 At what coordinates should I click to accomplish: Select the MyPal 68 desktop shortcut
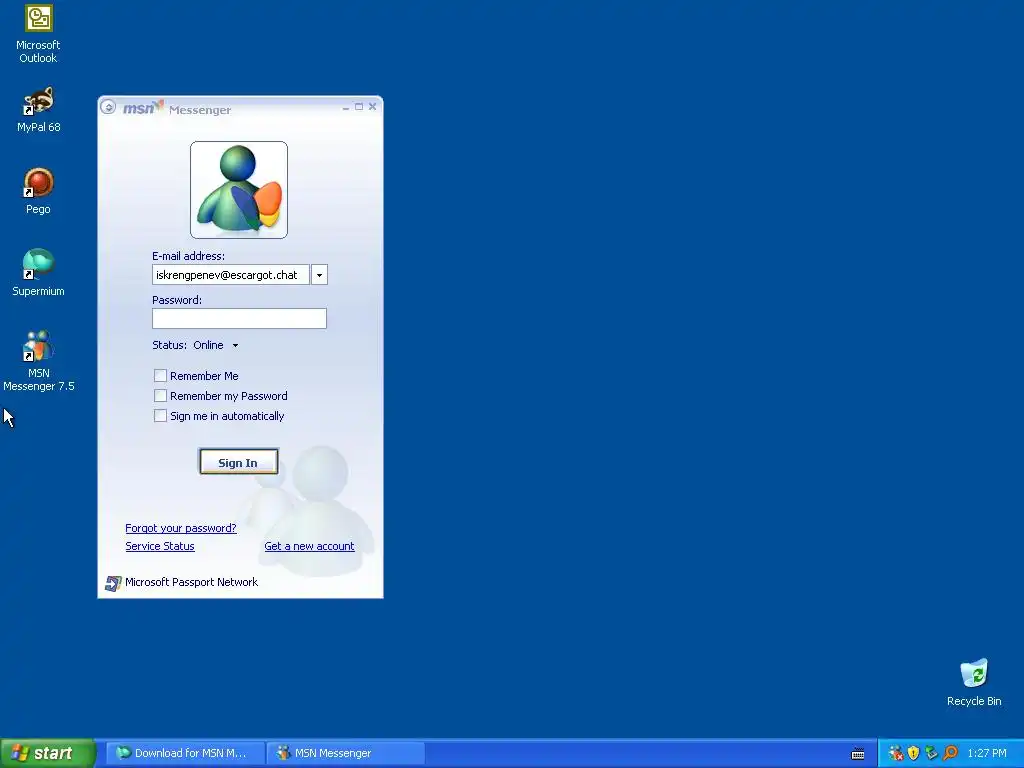[x=38, y=110]
